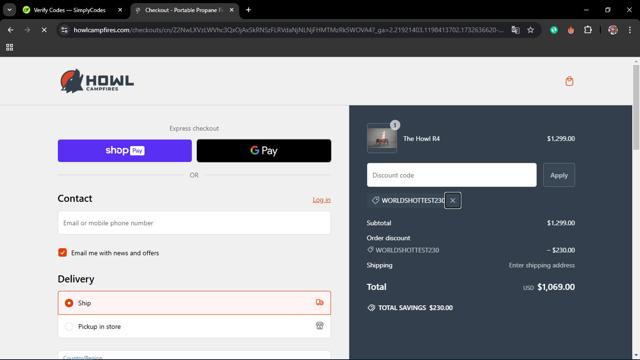Screen dimensions: 640x360
Task: Click the truck icon in Ship option
Action: click(320, 302)
